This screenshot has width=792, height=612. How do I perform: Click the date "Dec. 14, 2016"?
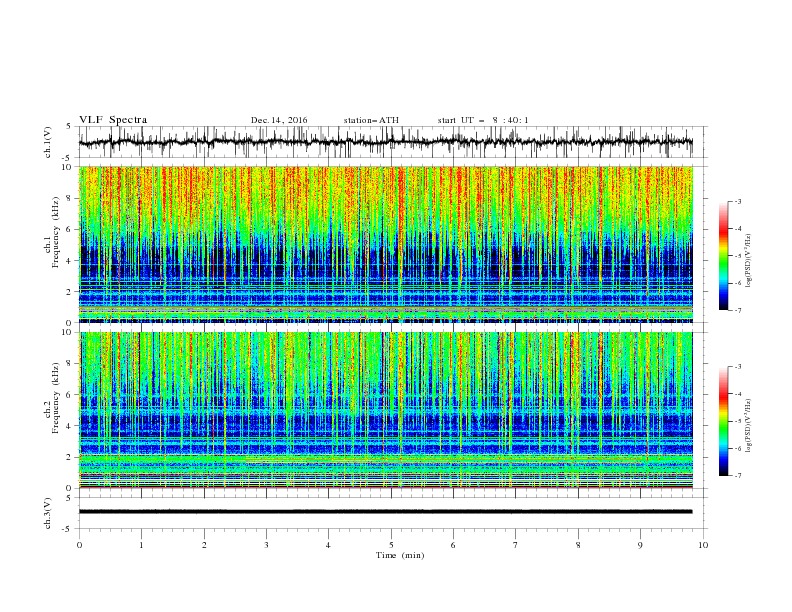[x=279, y=120]
